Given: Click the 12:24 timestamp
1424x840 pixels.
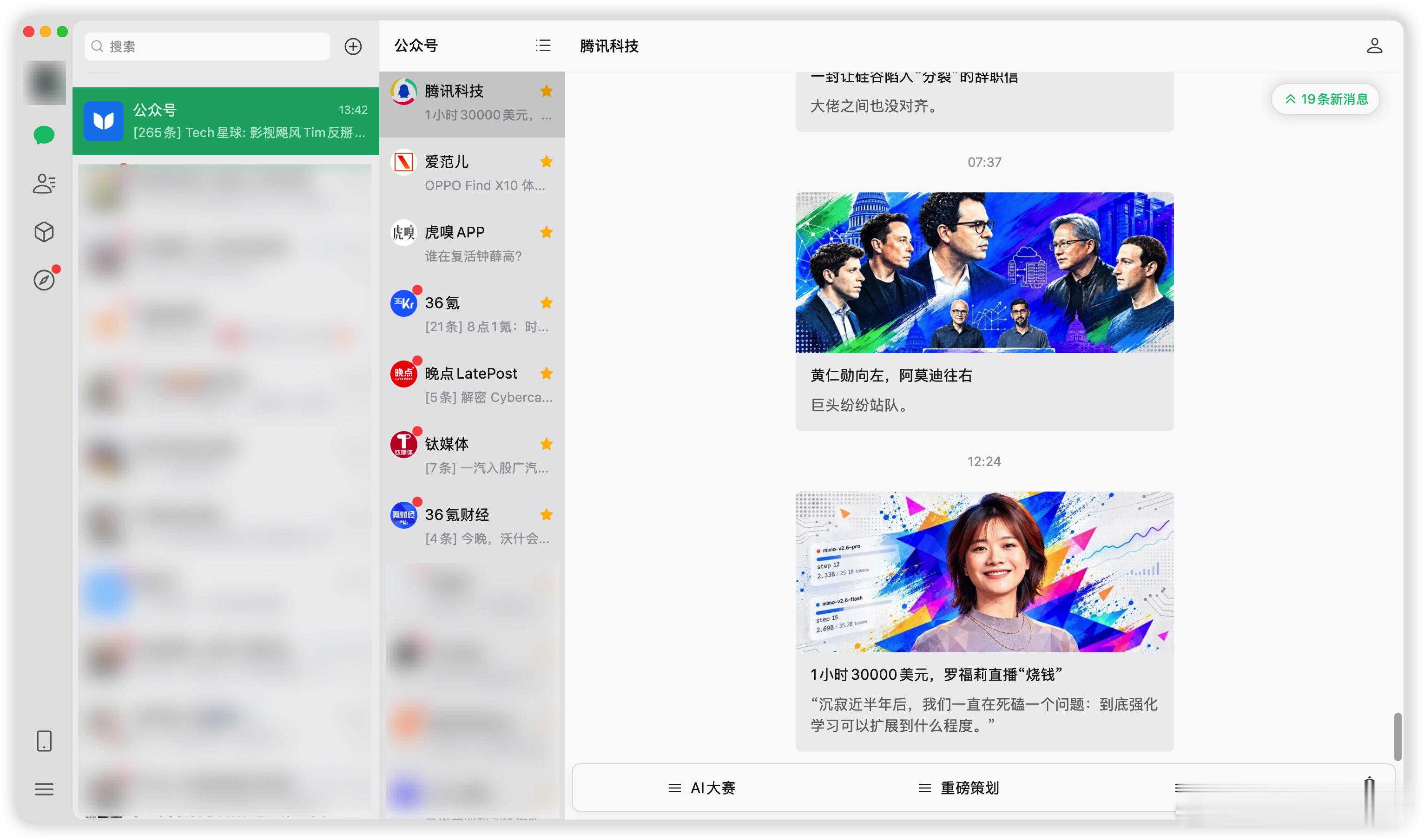Looking at the screenshot, I should click(984, 461).
